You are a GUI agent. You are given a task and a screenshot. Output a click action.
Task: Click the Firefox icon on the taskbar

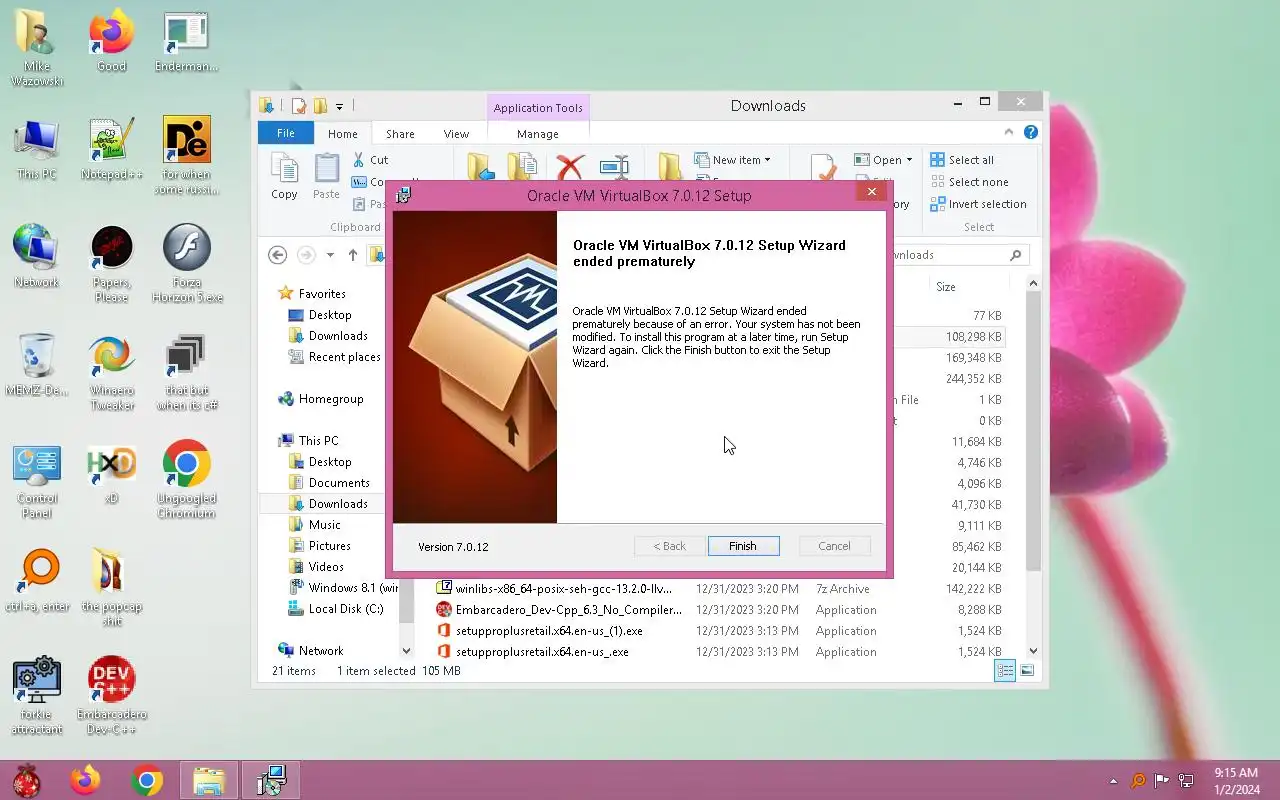[x=85, y=780]
